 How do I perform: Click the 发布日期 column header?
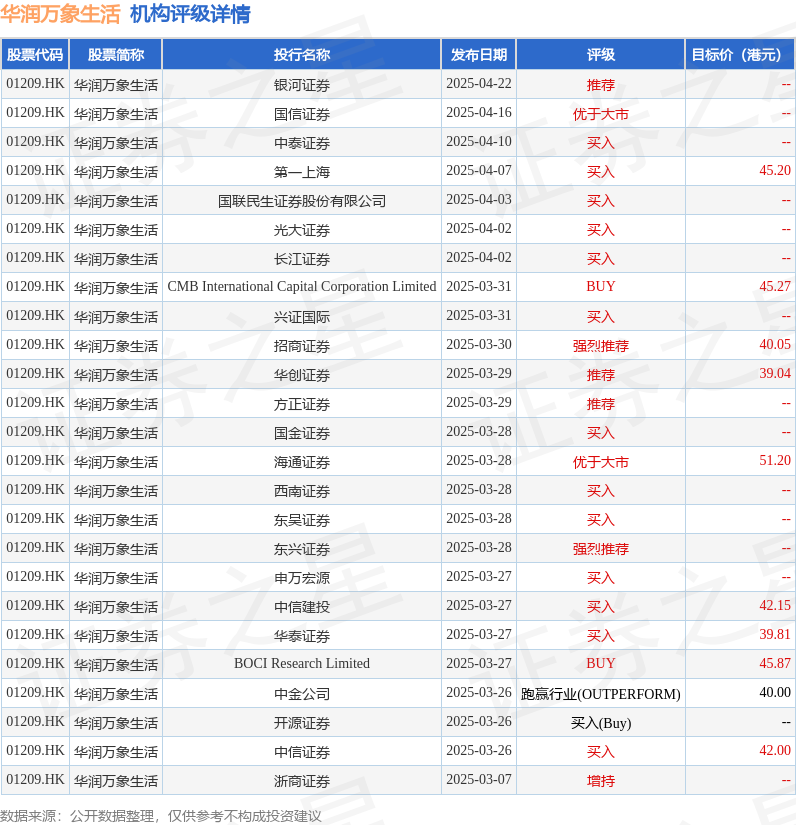(x=479, y=55)
